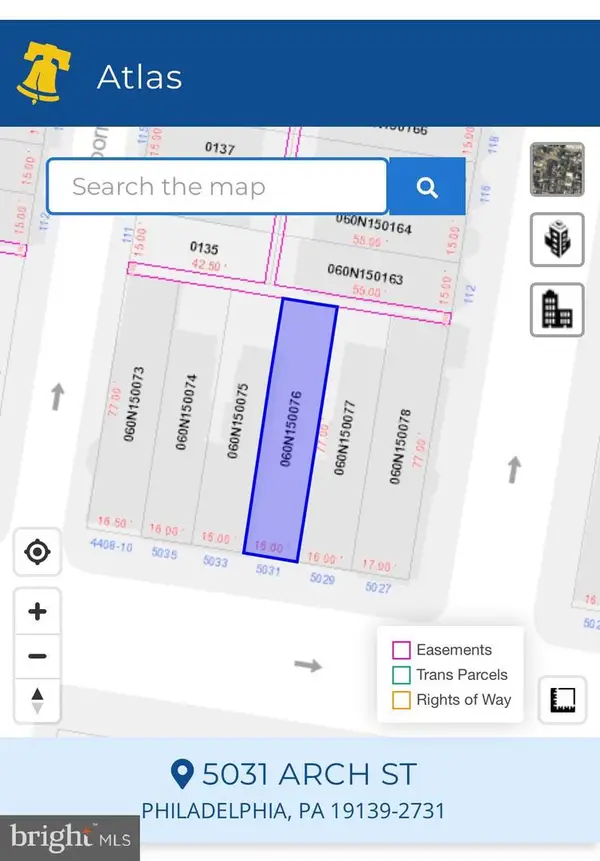Click the 5031 ARCH ST address heading

[x=295, y=774]
